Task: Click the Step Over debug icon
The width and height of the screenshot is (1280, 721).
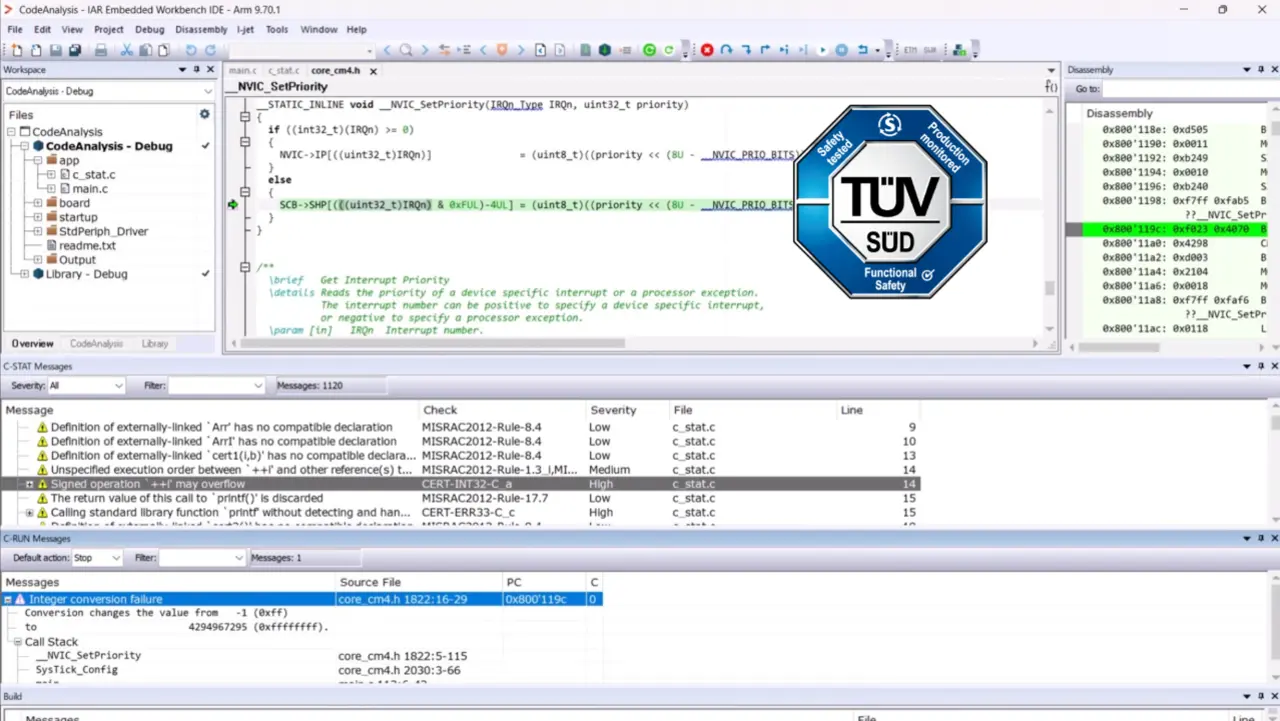Action: tap(727, 50)
